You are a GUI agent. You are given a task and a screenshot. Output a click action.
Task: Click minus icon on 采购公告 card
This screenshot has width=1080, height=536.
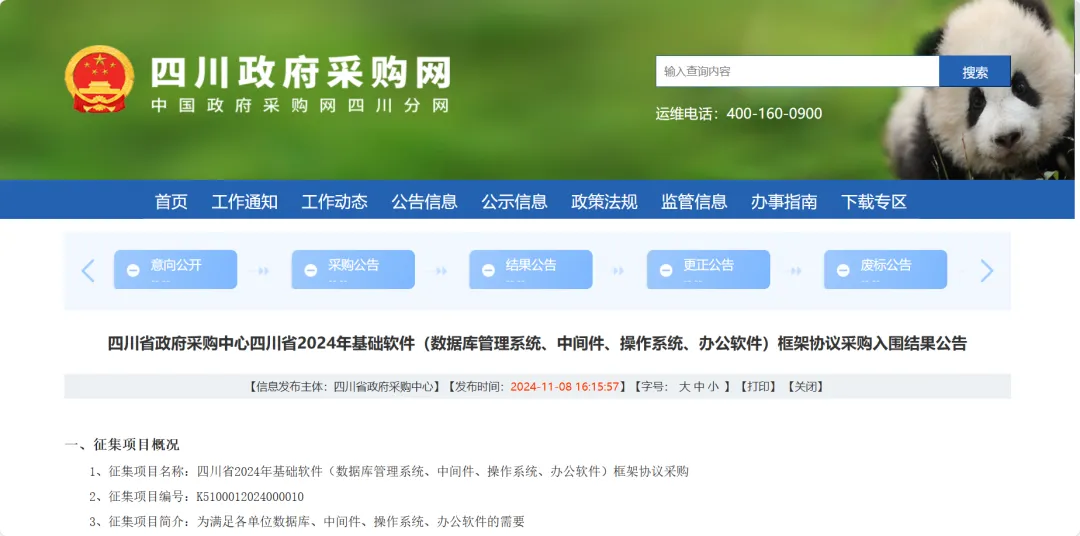pos(311,270)
